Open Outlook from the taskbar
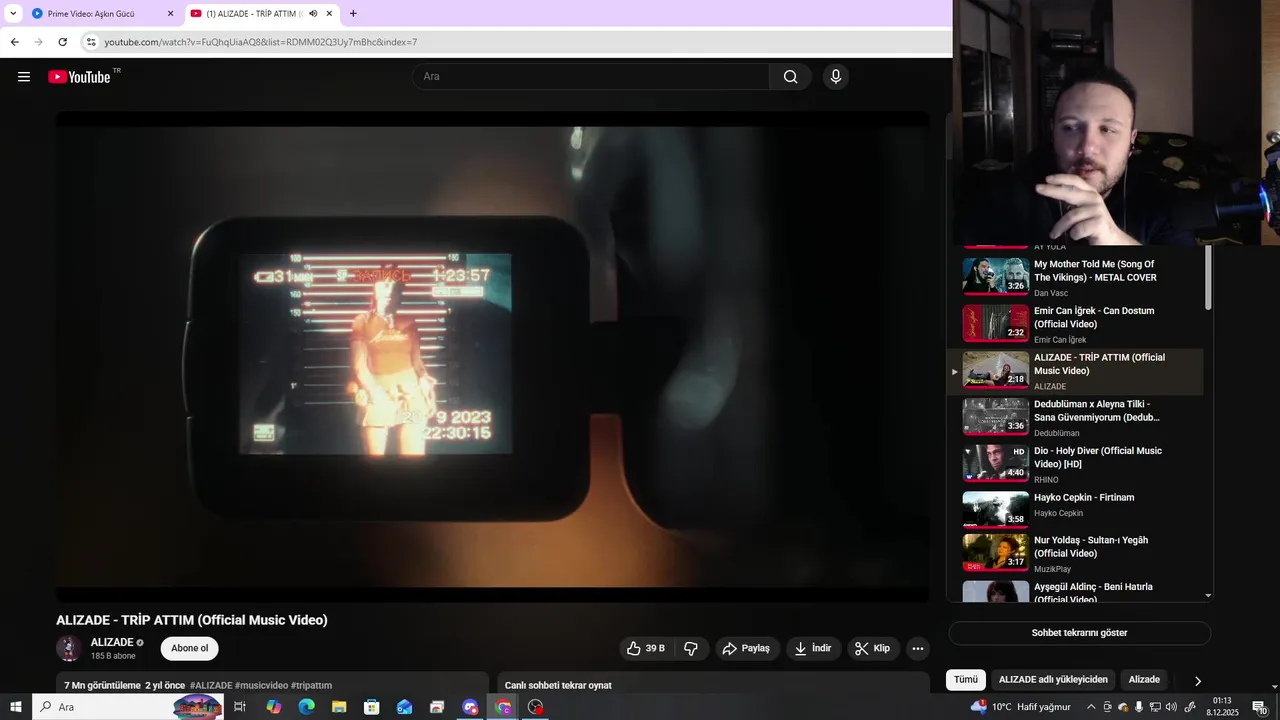 pos(404,707)
